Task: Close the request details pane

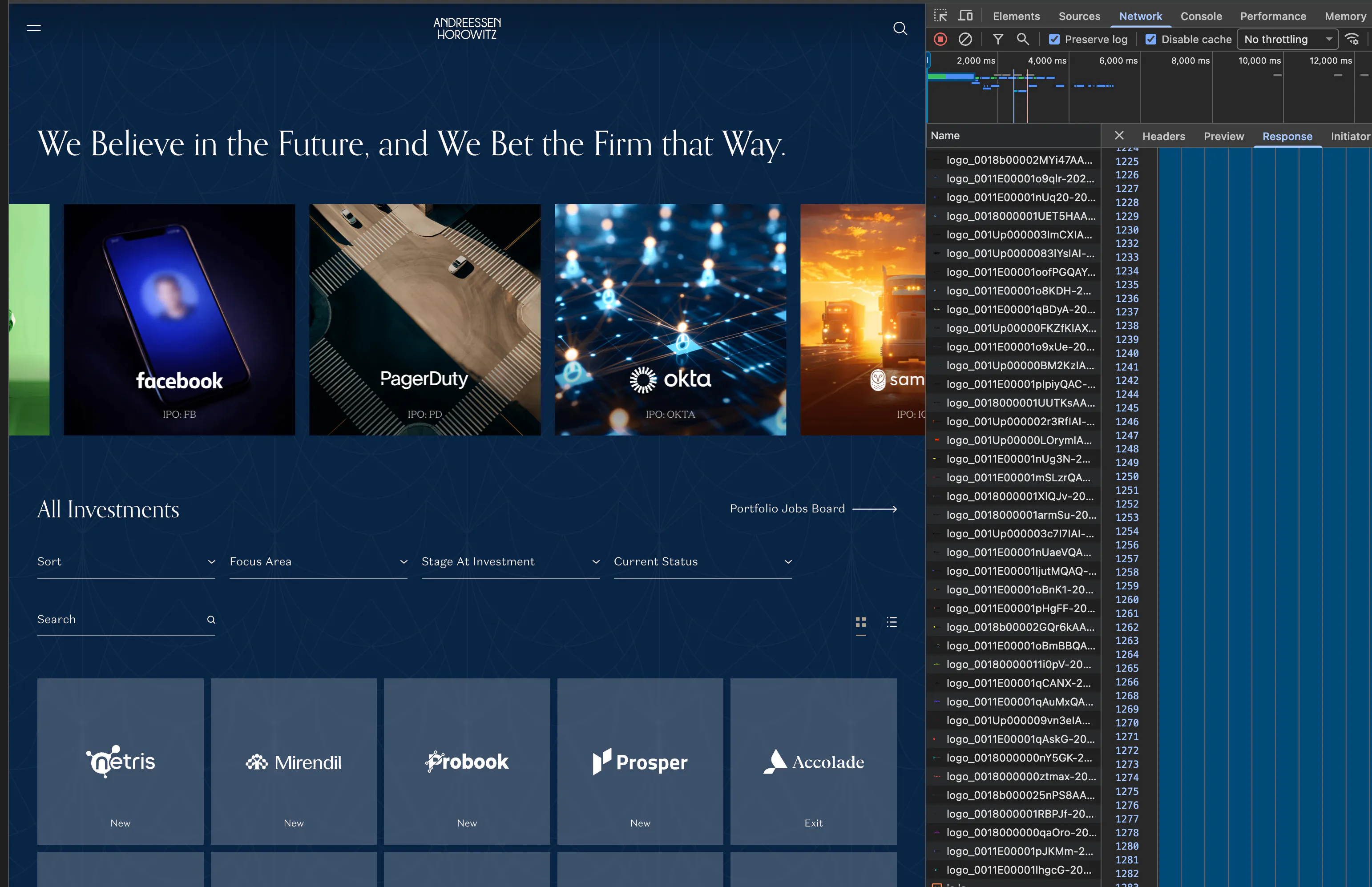Action: click(1119, 135)
